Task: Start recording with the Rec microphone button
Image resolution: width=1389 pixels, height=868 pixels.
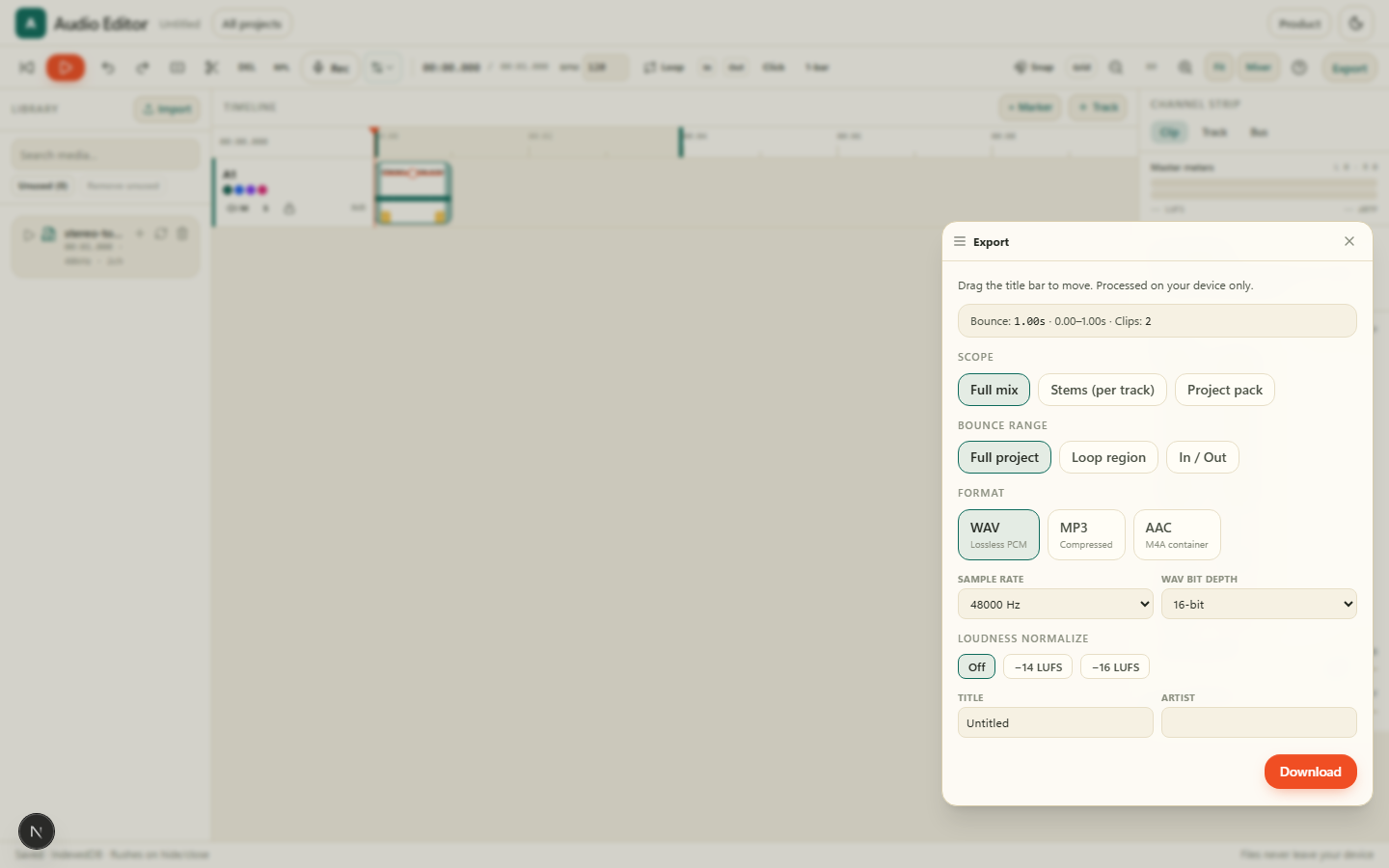Action: 331,68
